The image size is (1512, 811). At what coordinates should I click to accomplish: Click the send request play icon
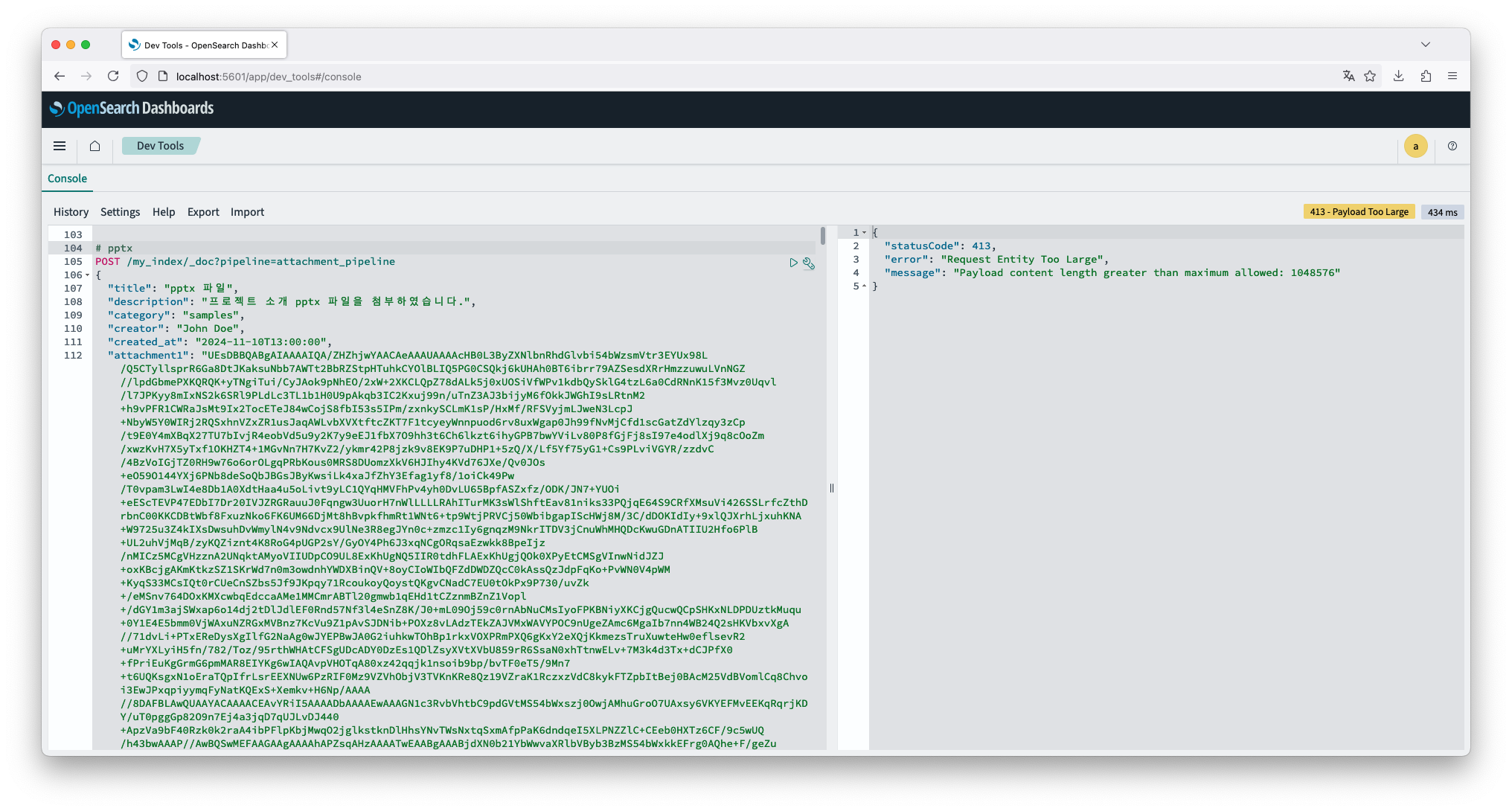point(793,263)
